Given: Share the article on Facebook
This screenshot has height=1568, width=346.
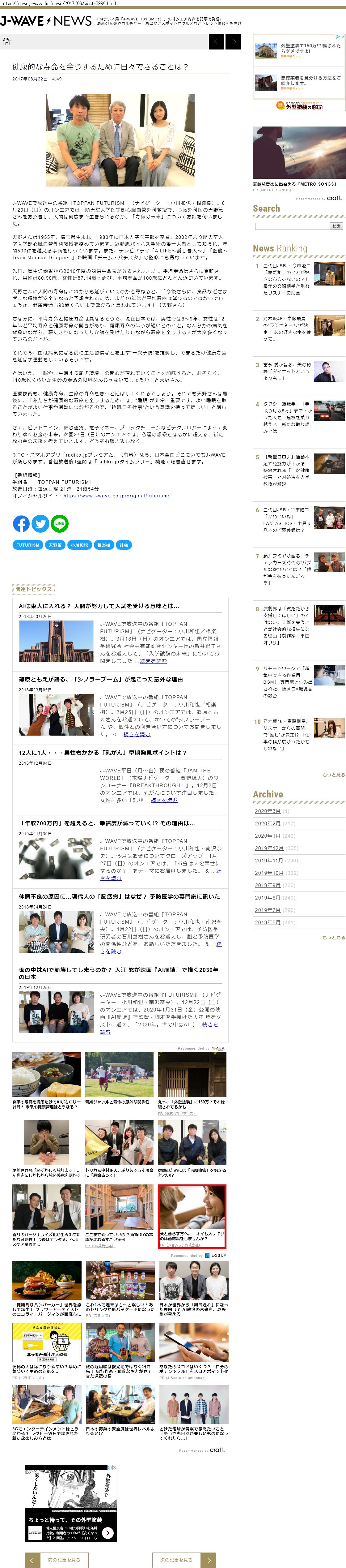Looking at the screenshot, I should click(x=21, y=523).
